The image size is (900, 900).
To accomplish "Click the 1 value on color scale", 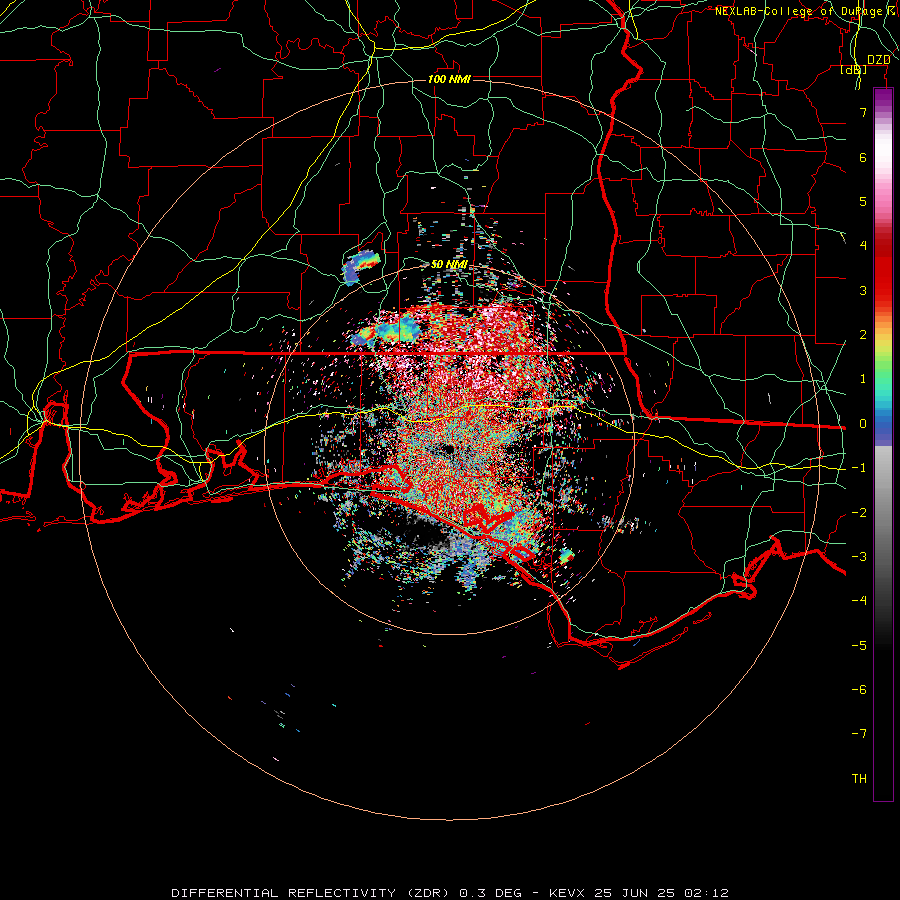I will tap(863, 378).
